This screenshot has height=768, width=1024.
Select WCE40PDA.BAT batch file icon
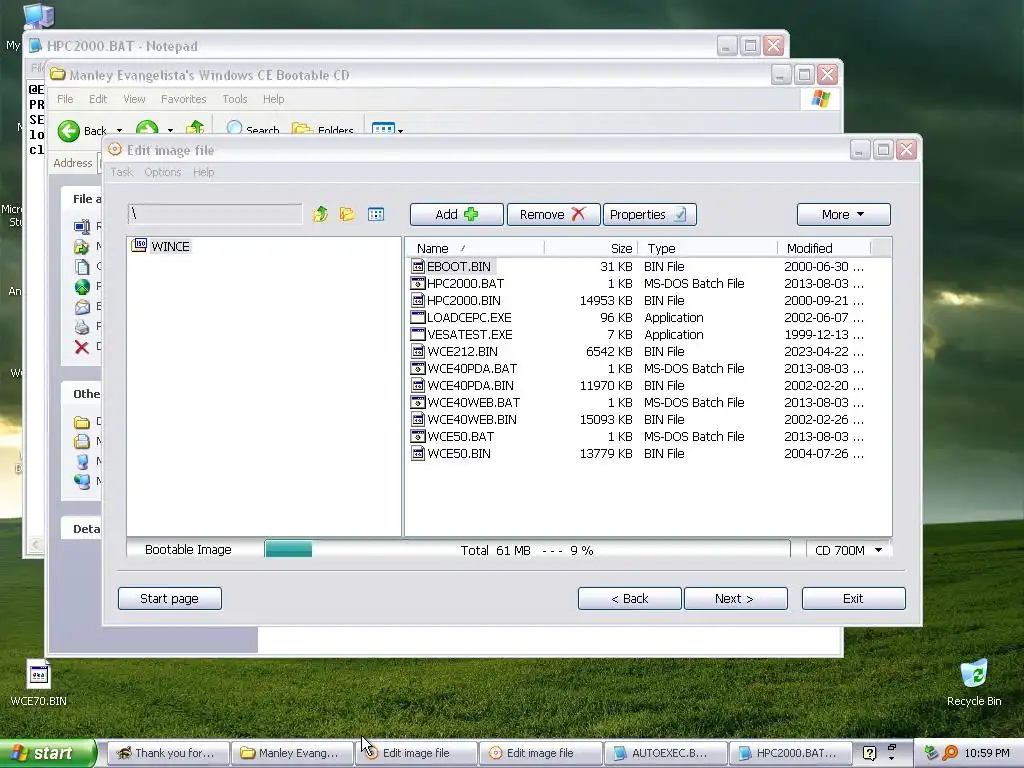click(418, 368)
